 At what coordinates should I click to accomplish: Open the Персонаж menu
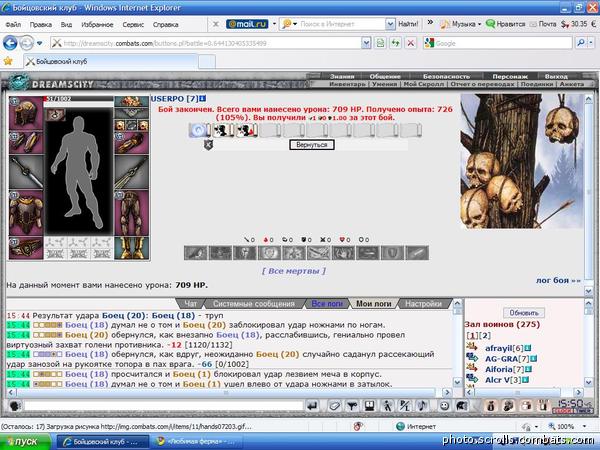pos(510,76)
